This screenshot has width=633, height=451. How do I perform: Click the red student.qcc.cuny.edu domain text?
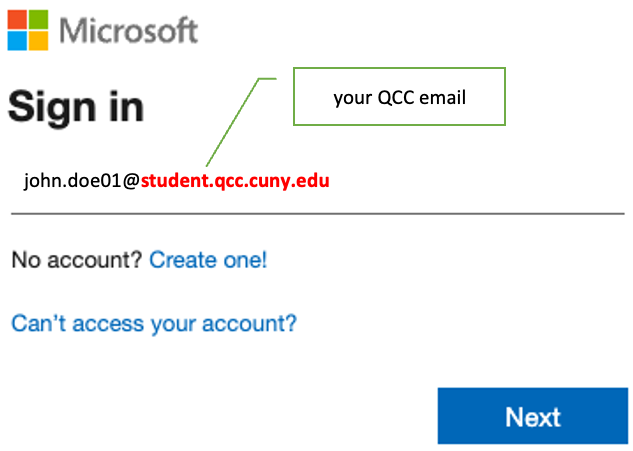235,180
